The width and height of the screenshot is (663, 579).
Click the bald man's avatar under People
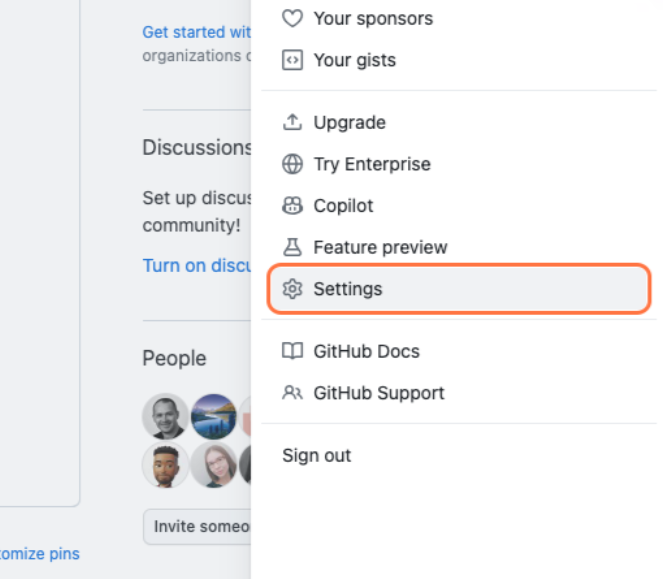(164, 416)
